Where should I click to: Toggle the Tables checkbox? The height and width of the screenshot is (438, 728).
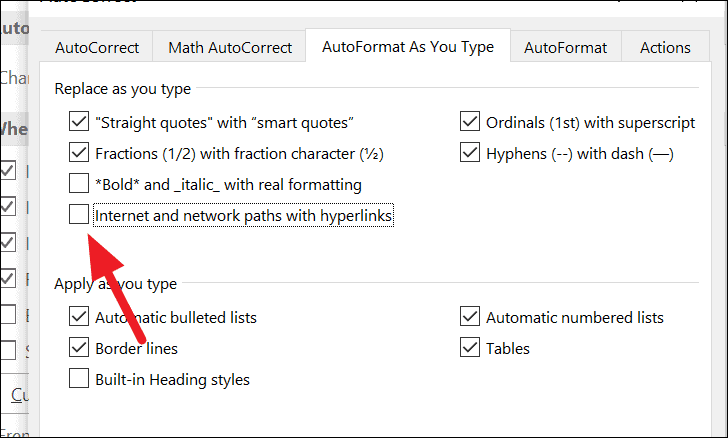pos(470,348)
